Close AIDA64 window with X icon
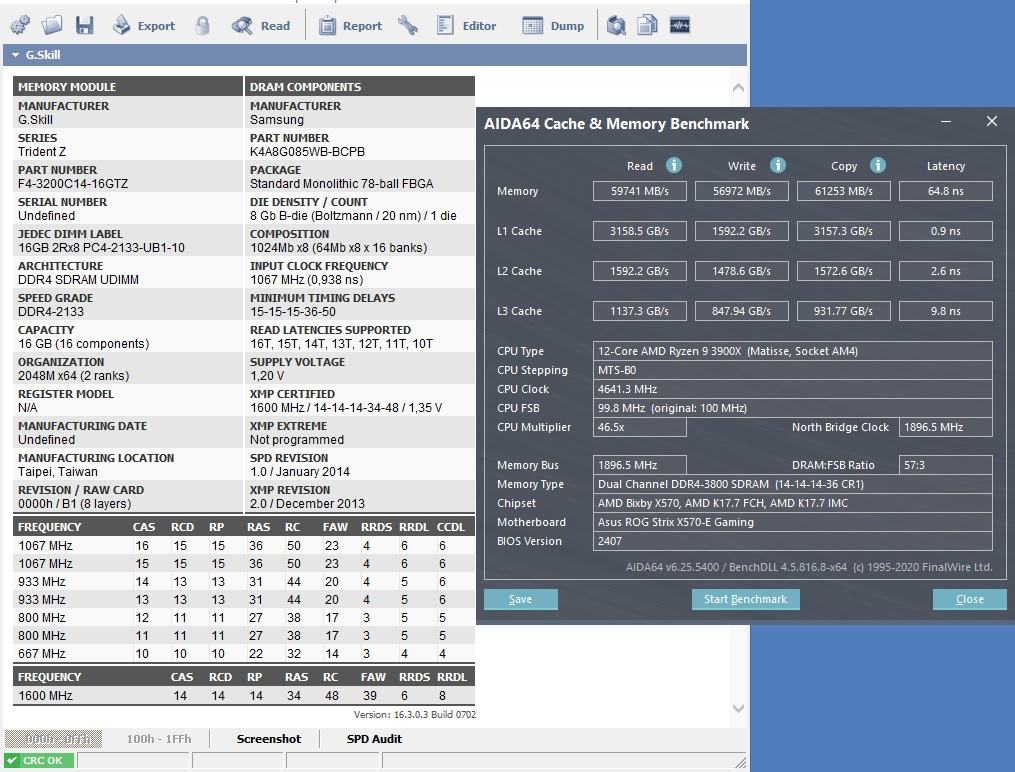The width and height of the screenshot is (1015, 772). [x=992, y=121]
